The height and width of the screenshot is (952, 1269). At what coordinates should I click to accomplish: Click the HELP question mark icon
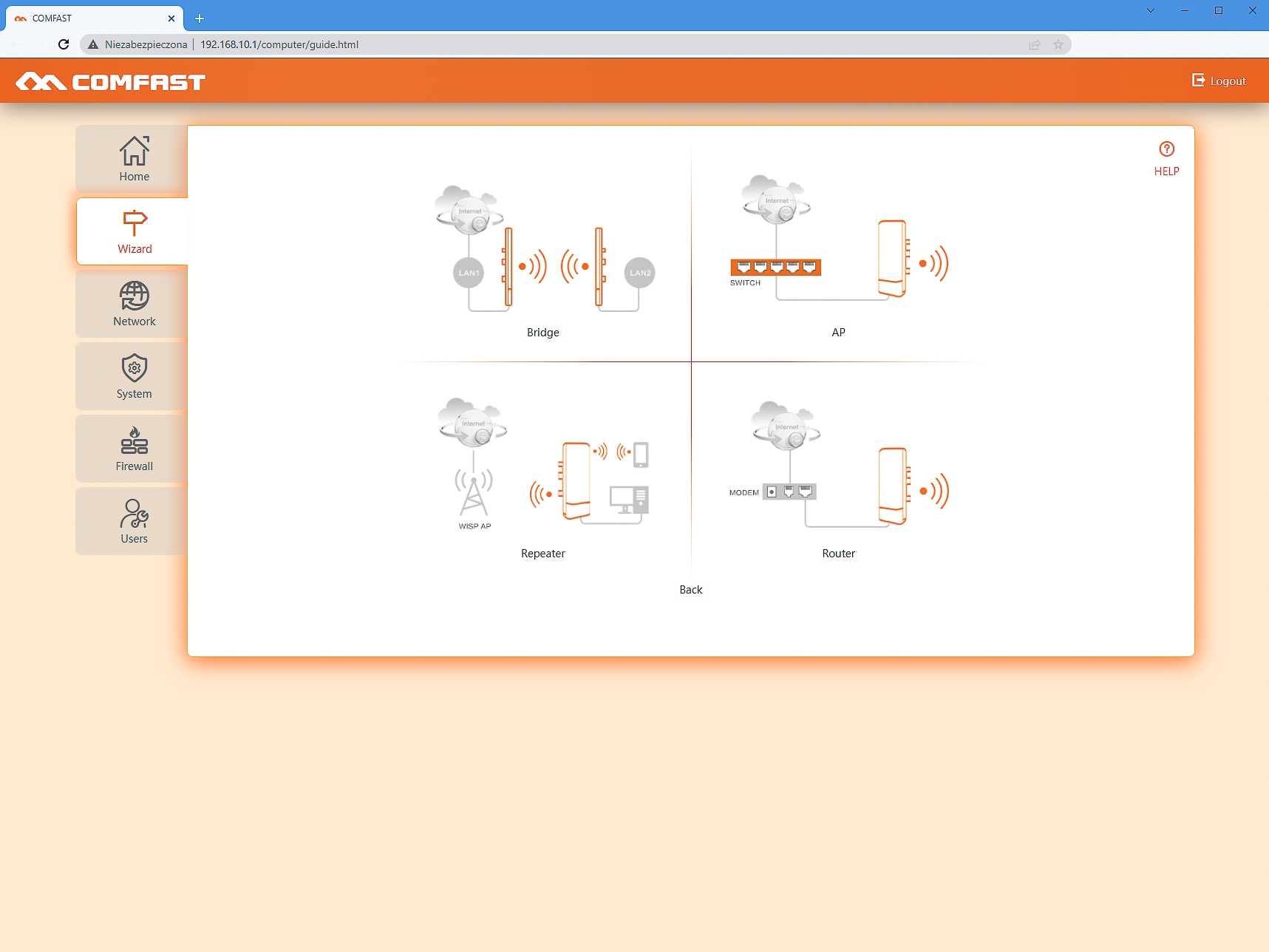[x=1167, y=149]
